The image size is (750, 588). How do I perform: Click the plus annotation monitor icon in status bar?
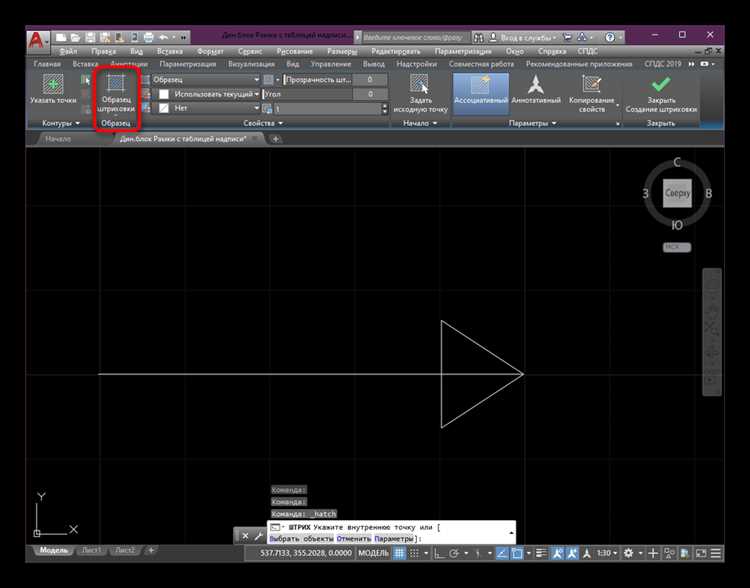pos(653,553)
